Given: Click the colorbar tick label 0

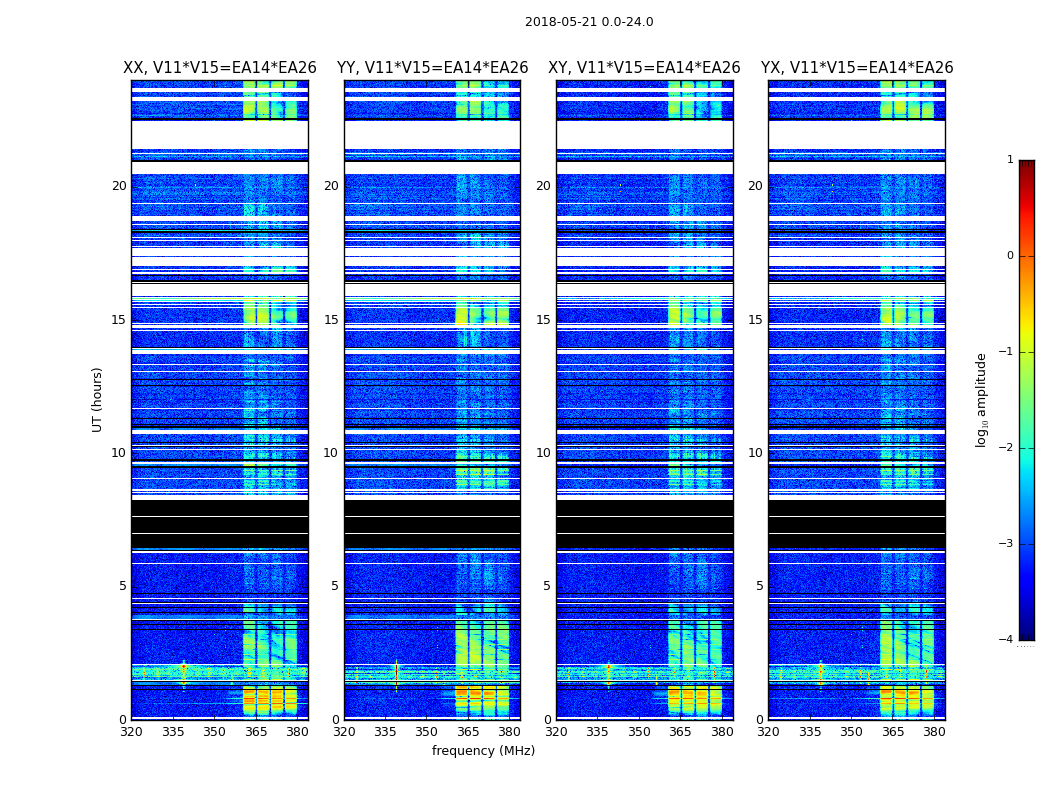Looking at the screenshot, I should [x=1010, y=256].
